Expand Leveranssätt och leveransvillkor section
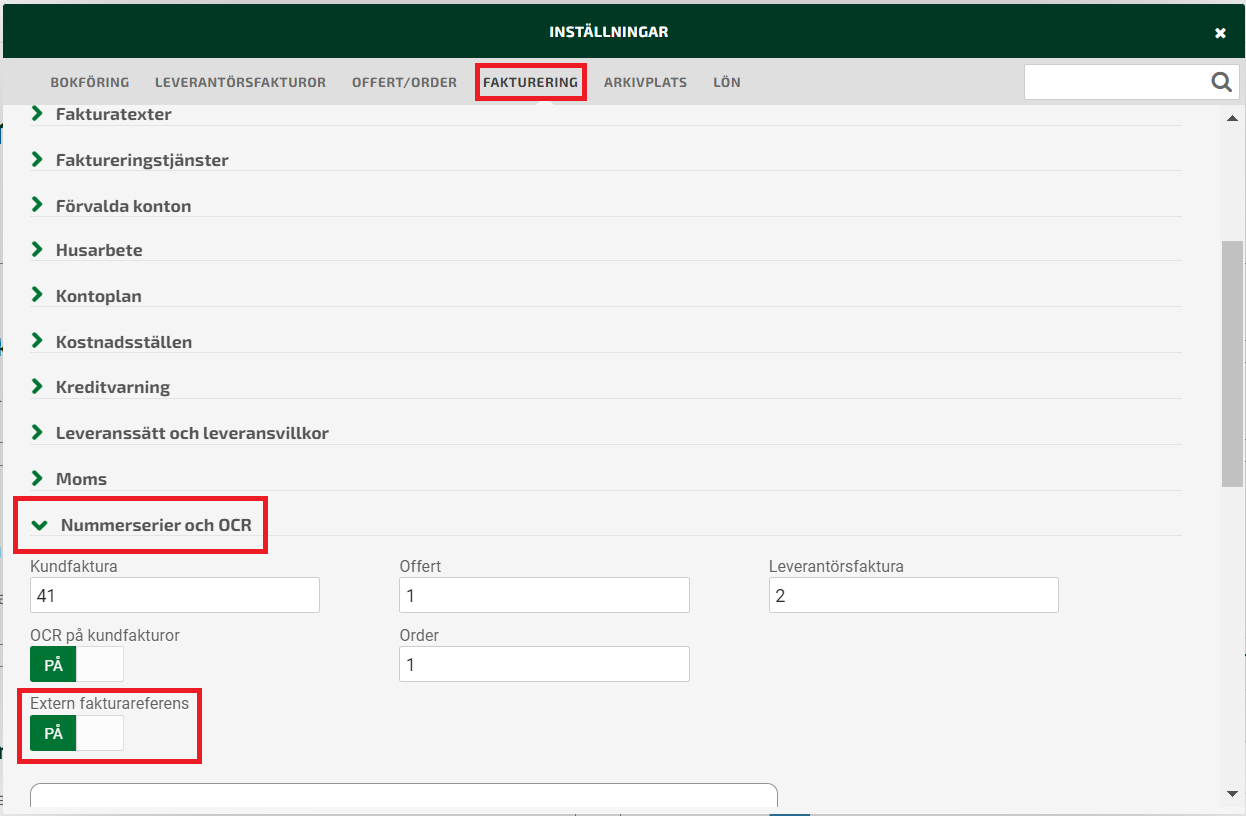This screenshot has width=1246, height=816. point(38,433)
